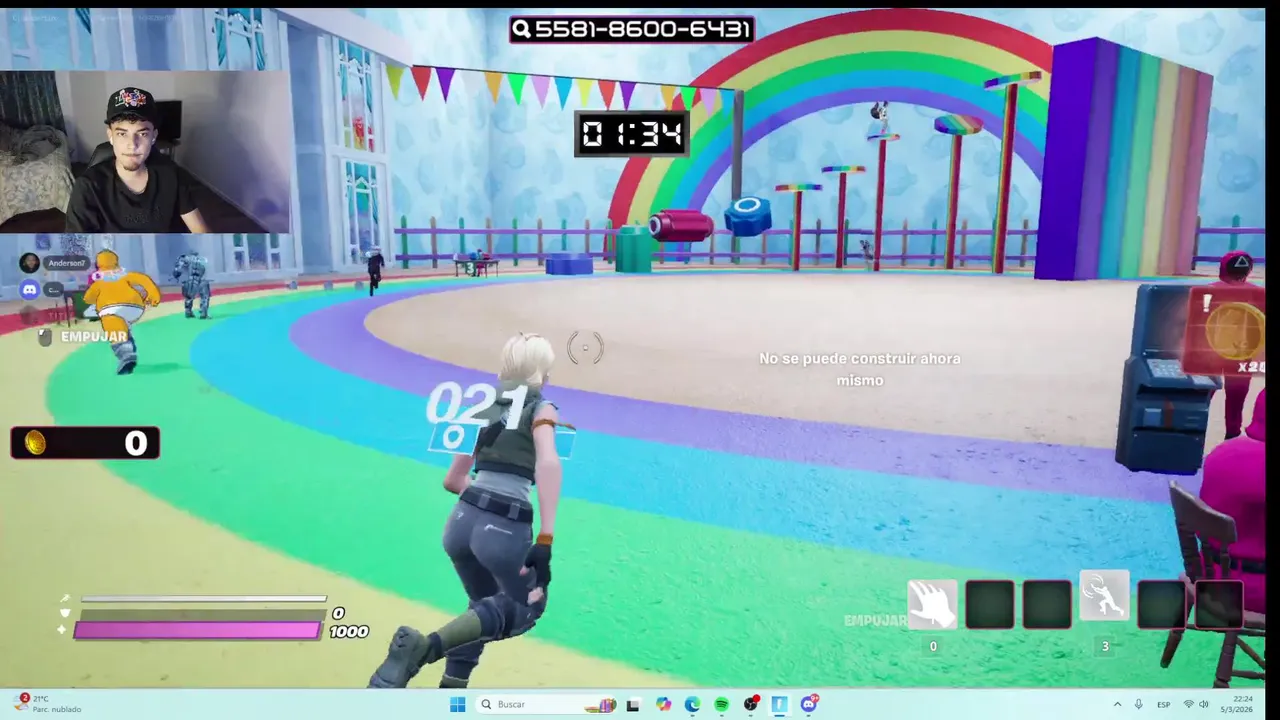Screen dimensions: 1280x720
Task: Click the coin count value 0
Action: click(136, 443)
